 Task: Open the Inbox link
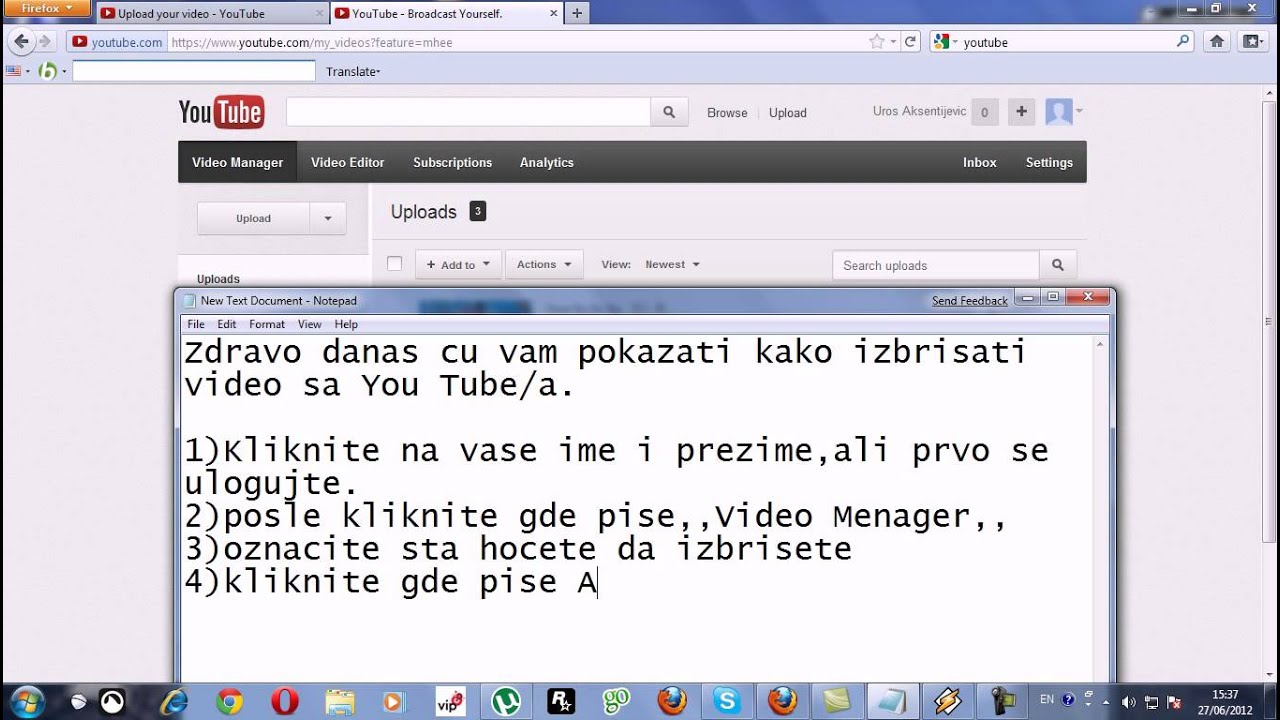tap(979, 162)
